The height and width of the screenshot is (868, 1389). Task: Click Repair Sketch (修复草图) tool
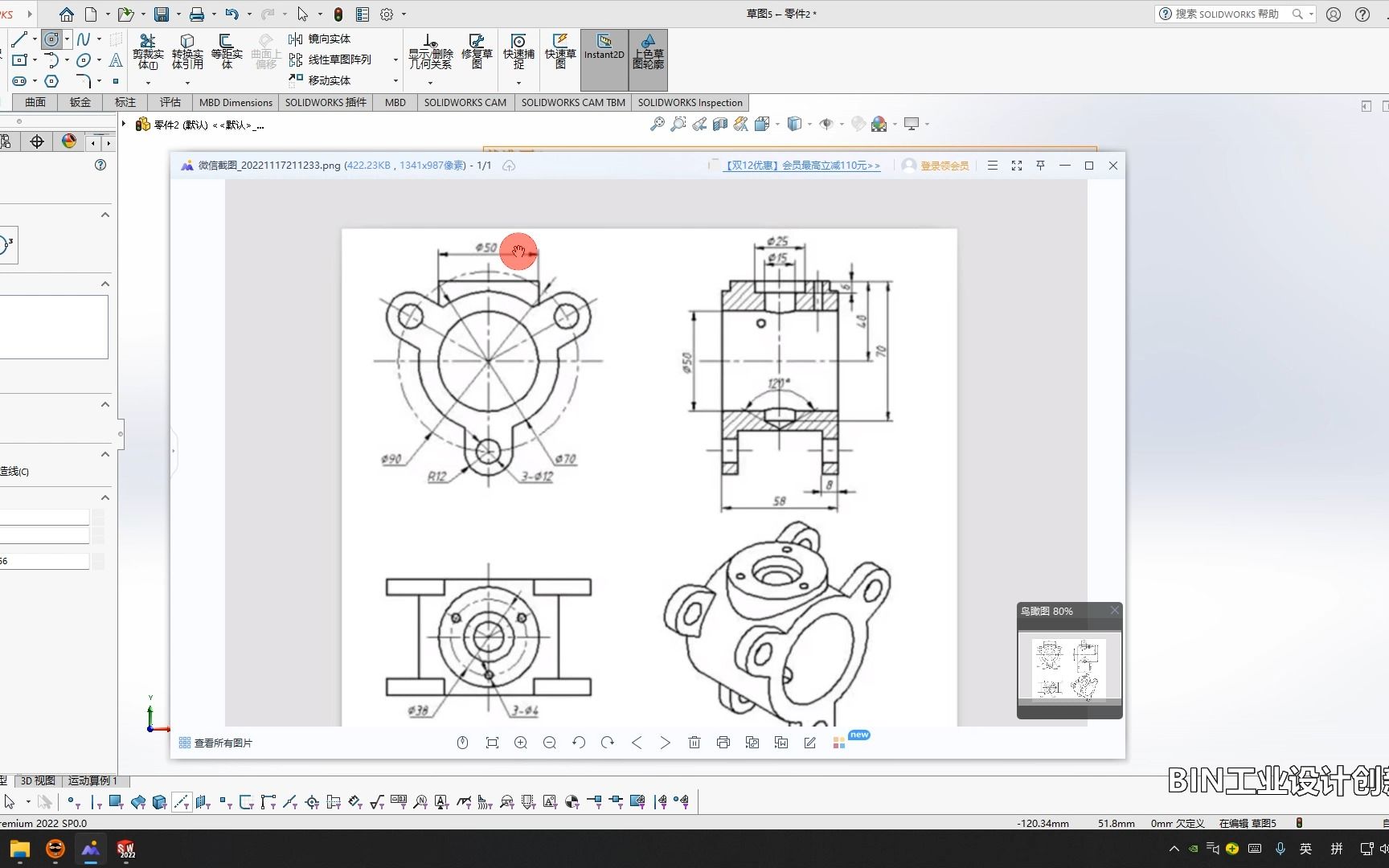pos(477,51)
